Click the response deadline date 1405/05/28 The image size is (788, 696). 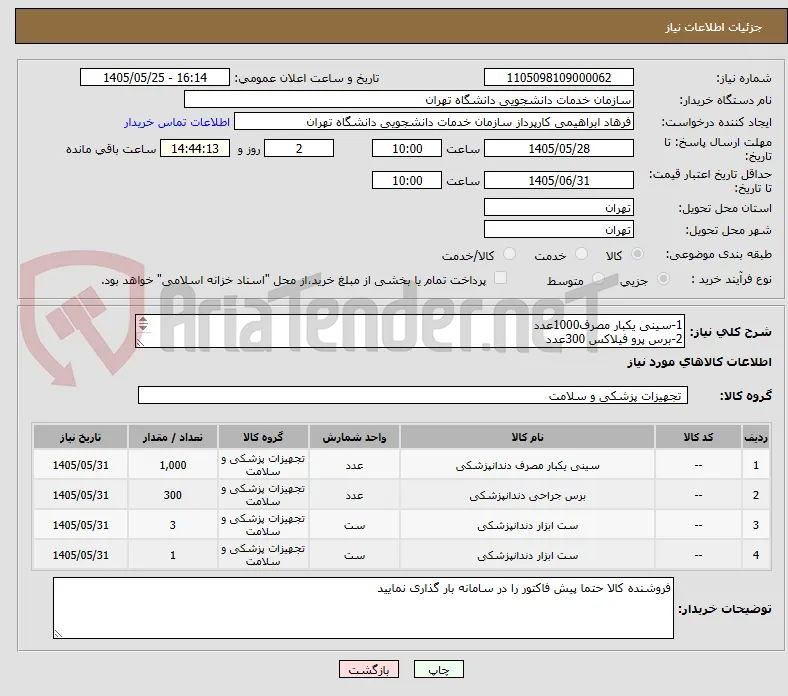point(559,148)
